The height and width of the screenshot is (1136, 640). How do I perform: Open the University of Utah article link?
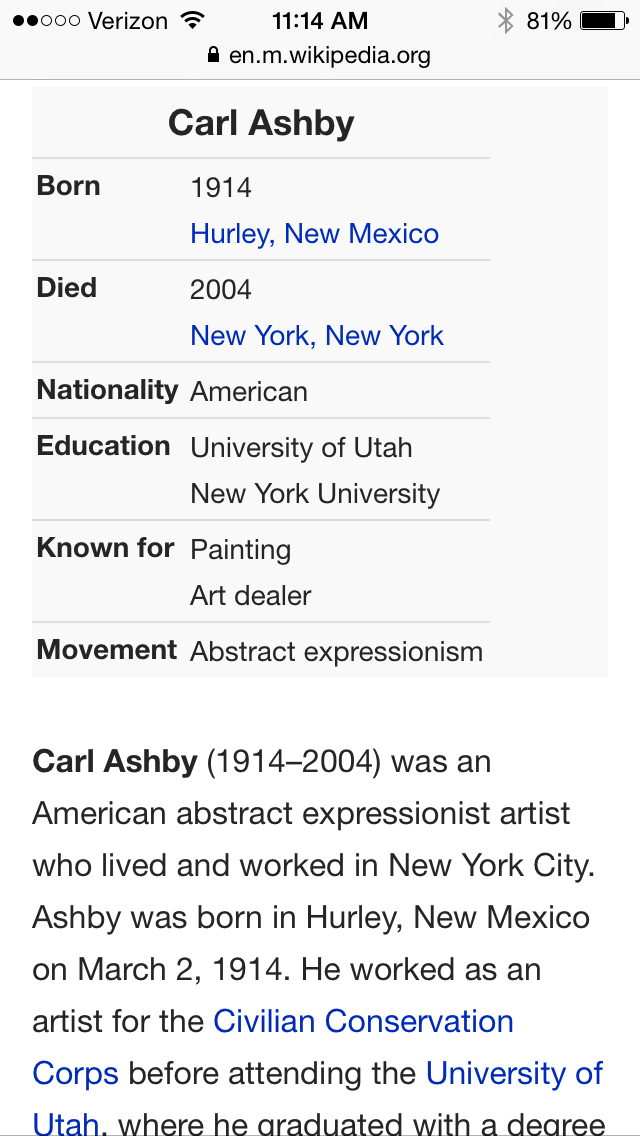coord(514,1073)
